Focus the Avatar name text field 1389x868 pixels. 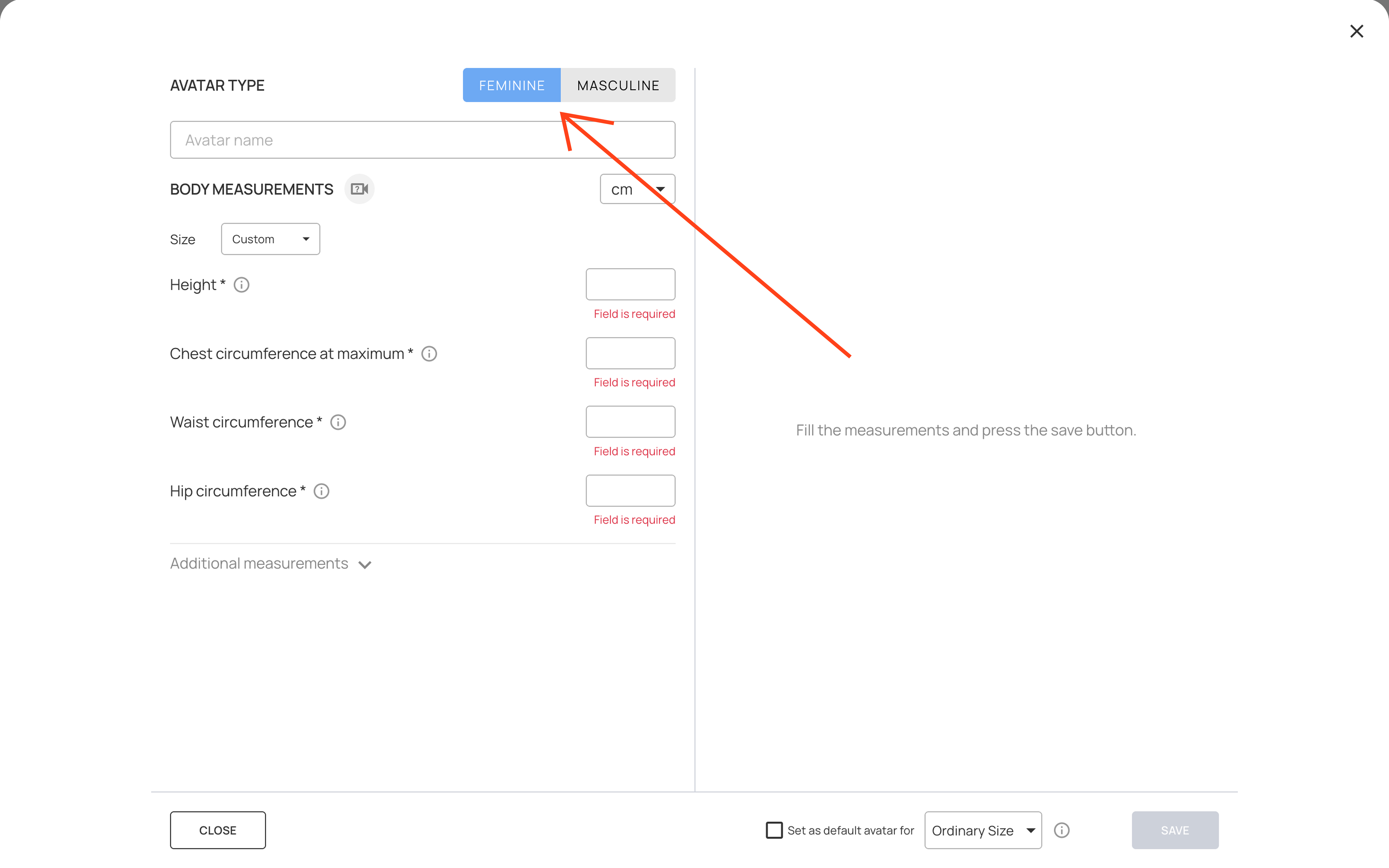423,140
